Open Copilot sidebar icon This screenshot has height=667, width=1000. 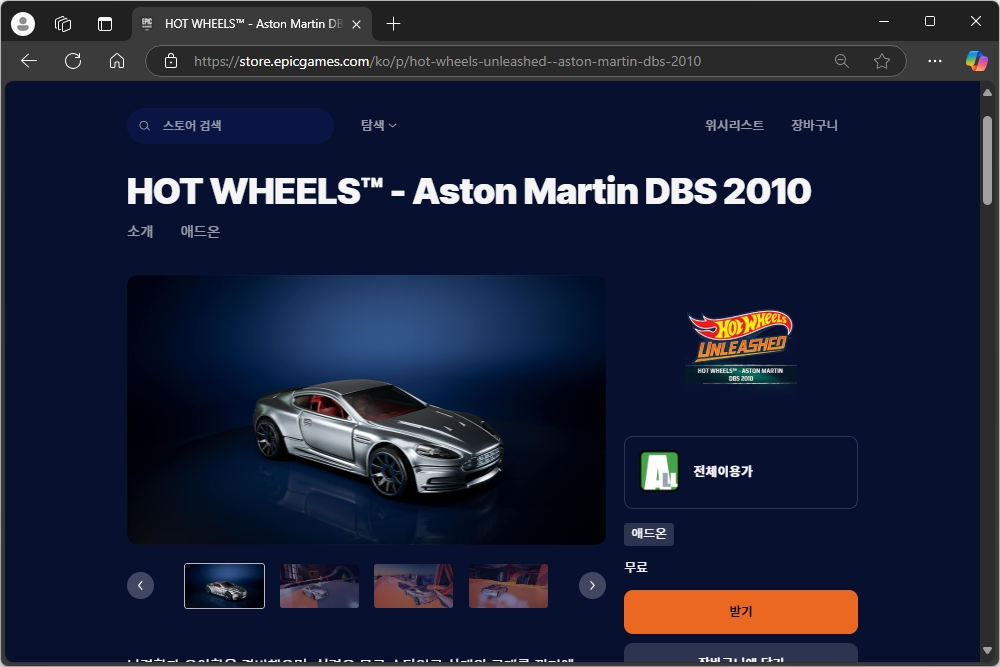click(x=976, y=61)
